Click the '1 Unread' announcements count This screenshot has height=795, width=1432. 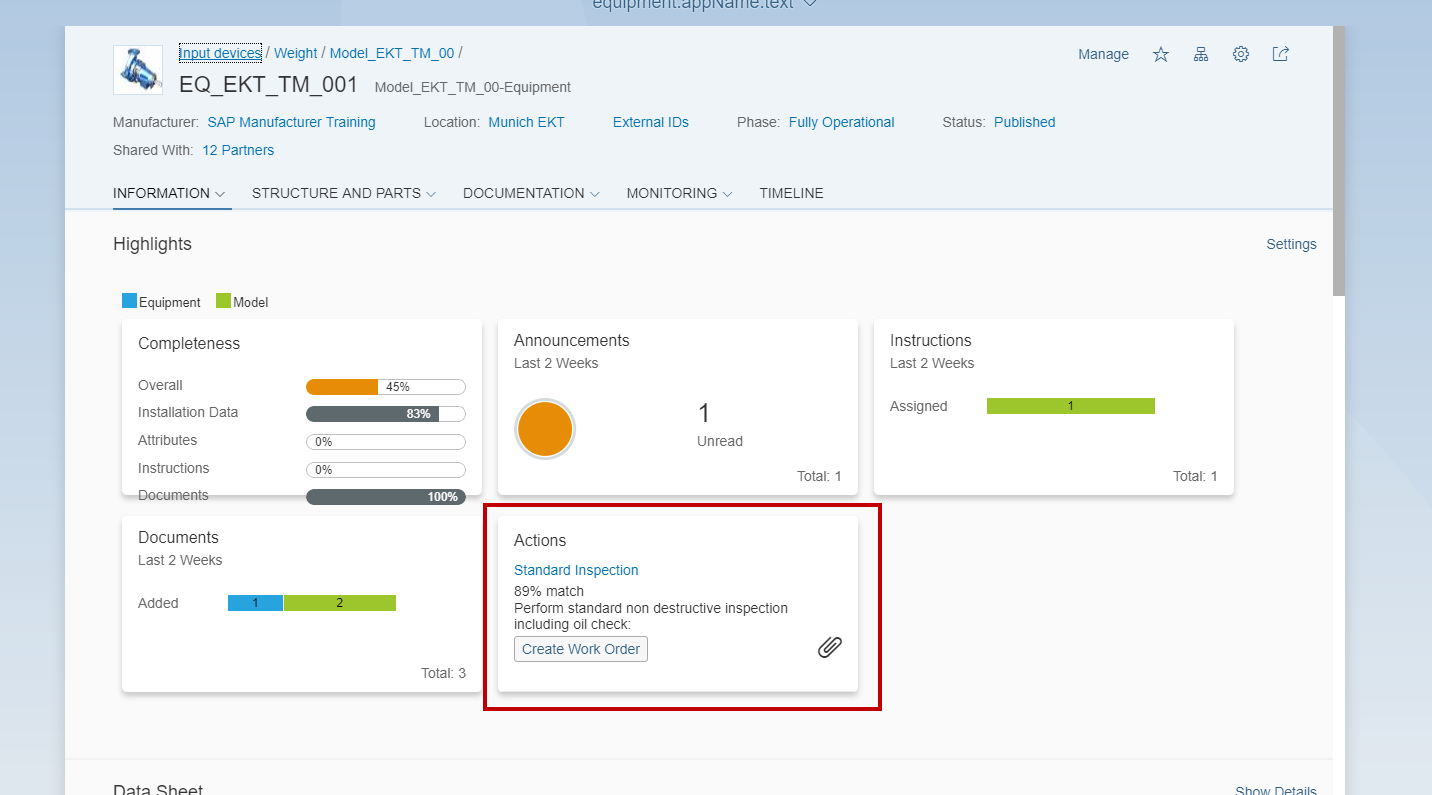pyautogui.click(x=720, y=424)
